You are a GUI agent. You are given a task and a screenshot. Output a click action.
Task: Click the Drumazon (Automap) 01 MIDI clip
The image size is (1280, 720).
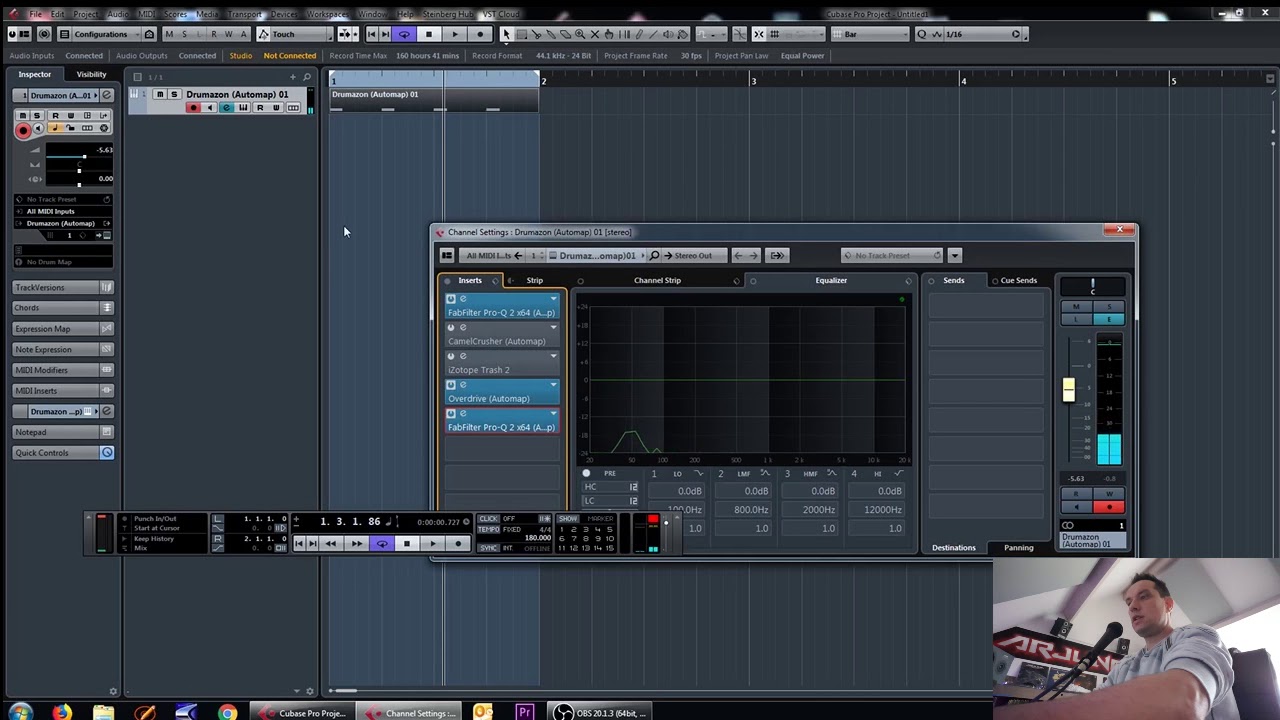[436, 100]
